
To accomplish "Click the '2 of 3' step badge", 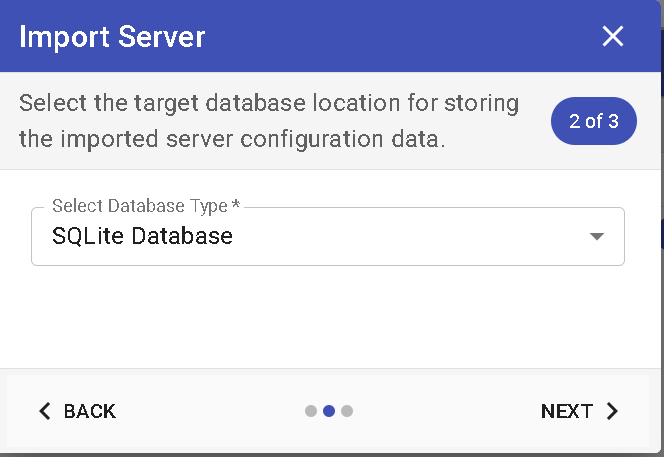I will [x=594, y=122].
